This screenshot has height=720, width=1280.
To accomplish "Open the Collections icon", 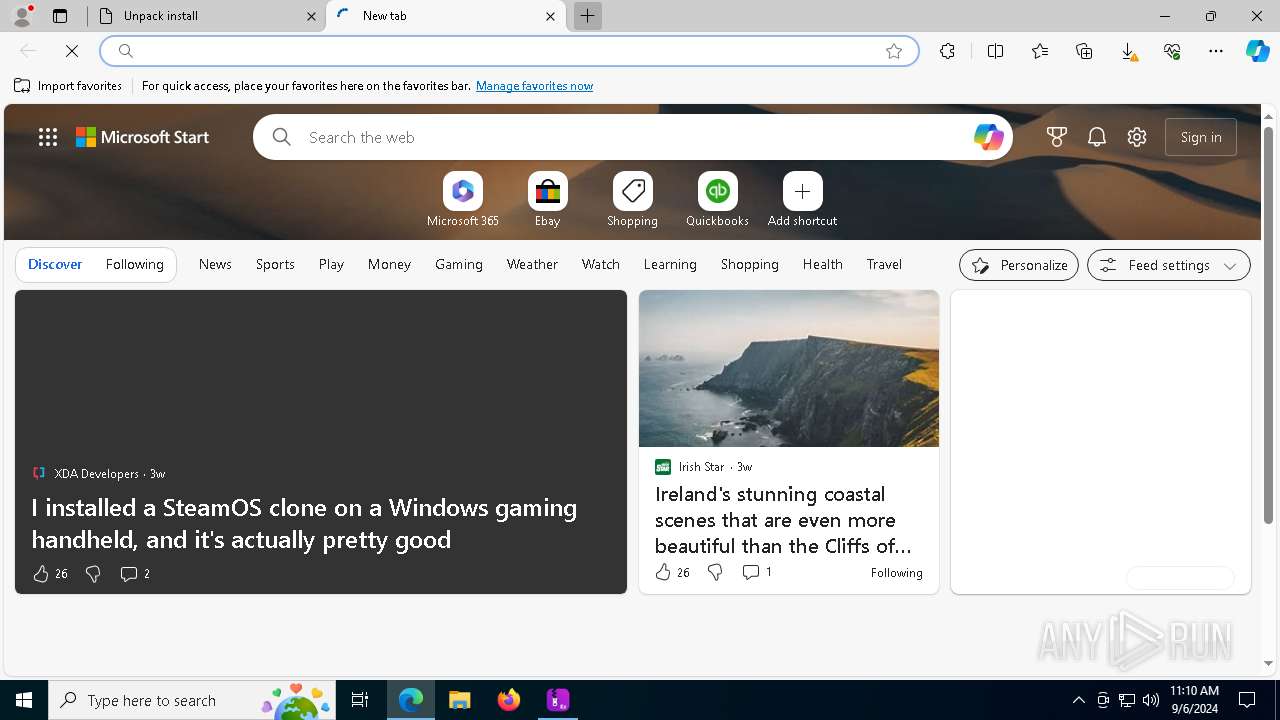I will coord(1084,51).
